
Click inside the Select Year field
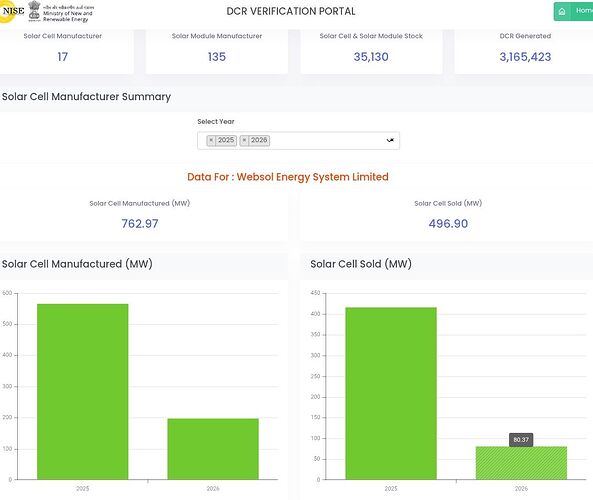pos(298,141)
